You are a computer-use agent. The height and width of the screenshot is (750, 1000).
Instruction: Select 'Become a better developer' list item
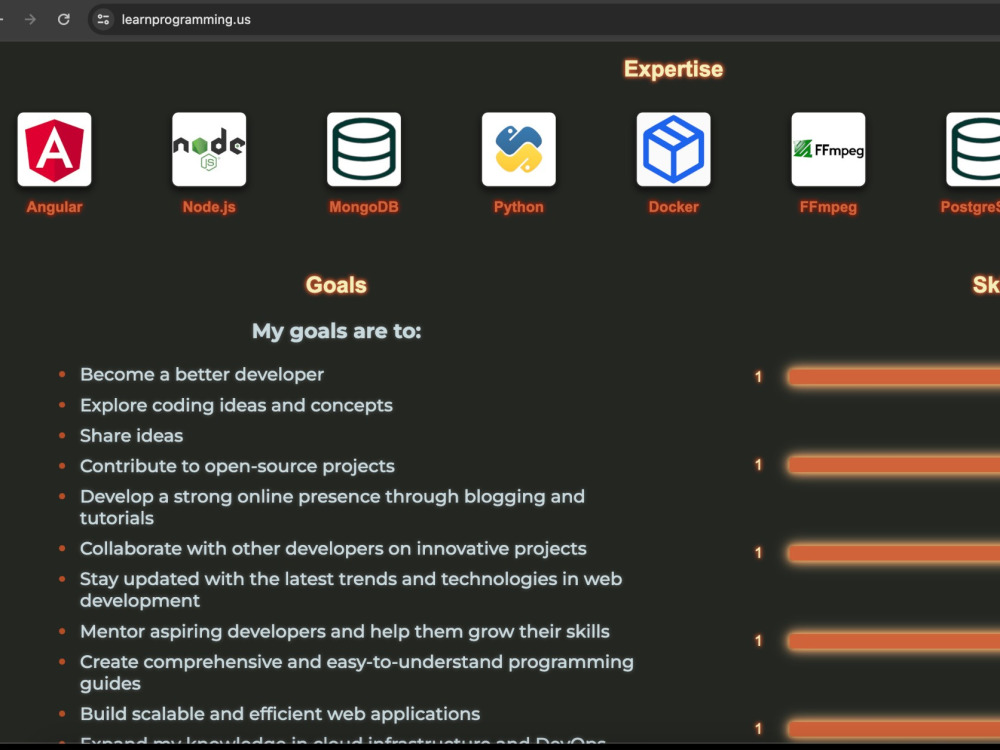202,374
